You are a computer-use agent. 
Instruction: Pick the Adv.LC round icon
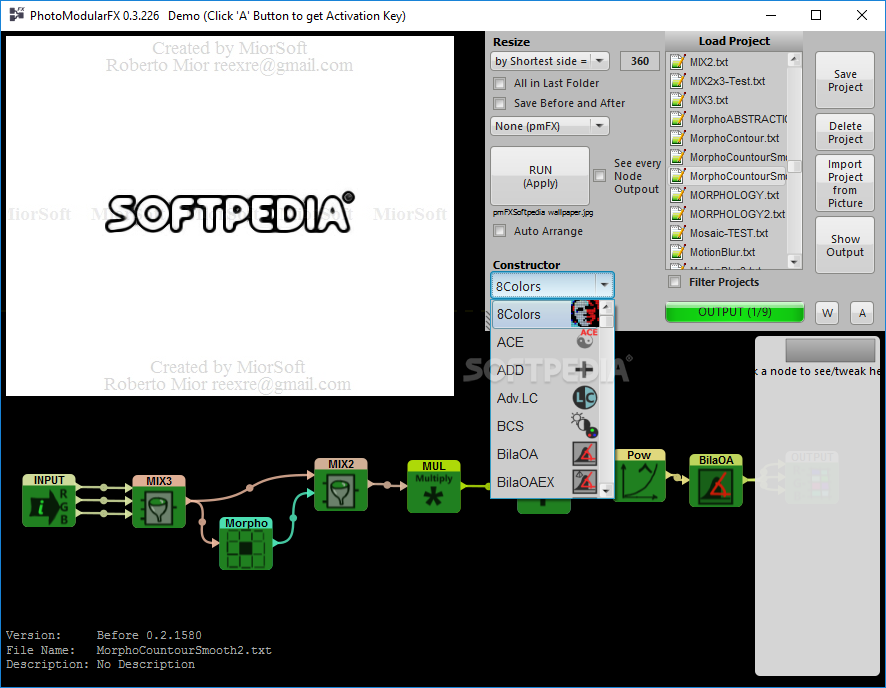(x=585, y=398)
